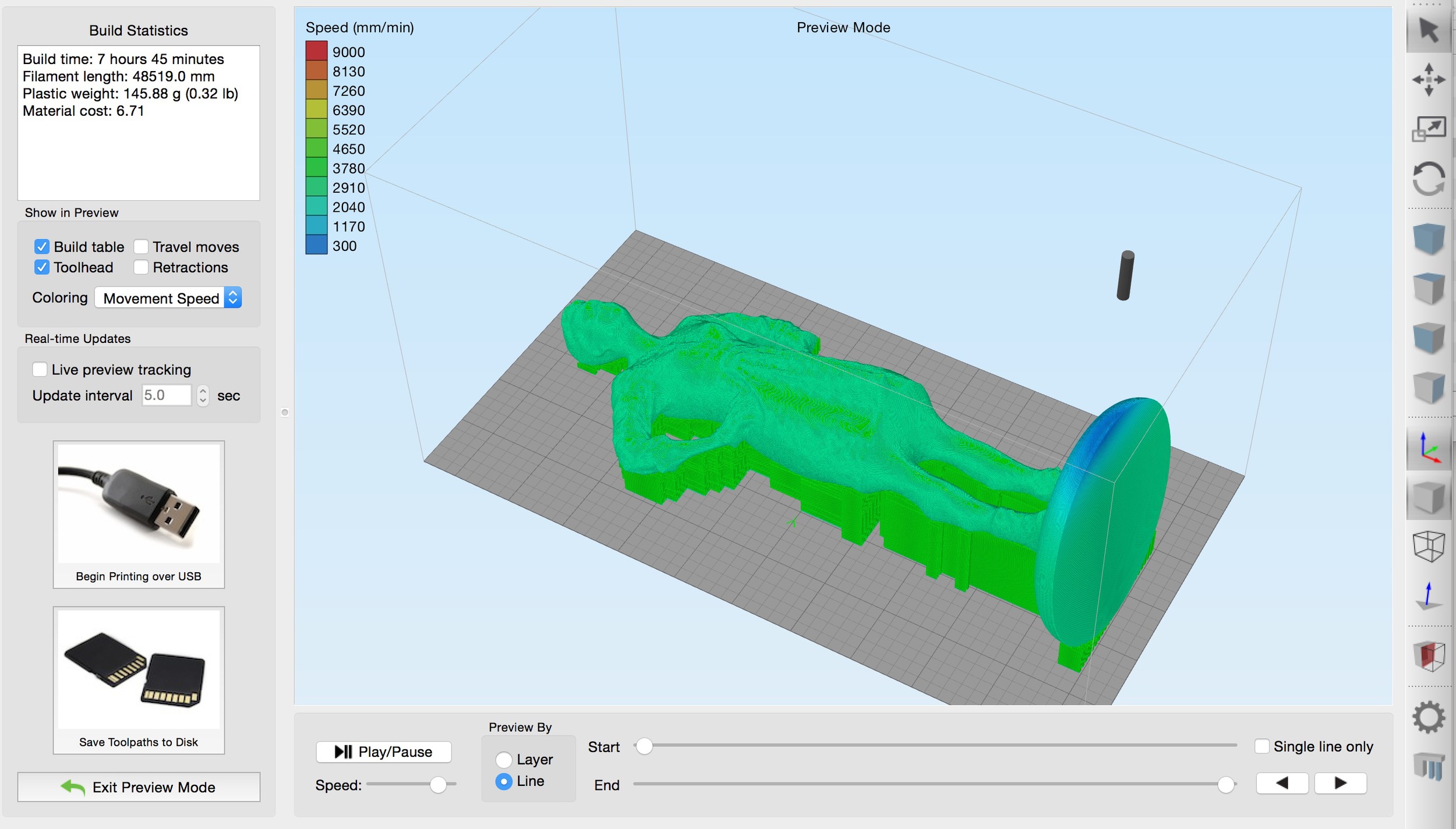Open the cross section view tool
Image resolution: width=1456 pixels, height=829 pixels.
(1429, 656)
